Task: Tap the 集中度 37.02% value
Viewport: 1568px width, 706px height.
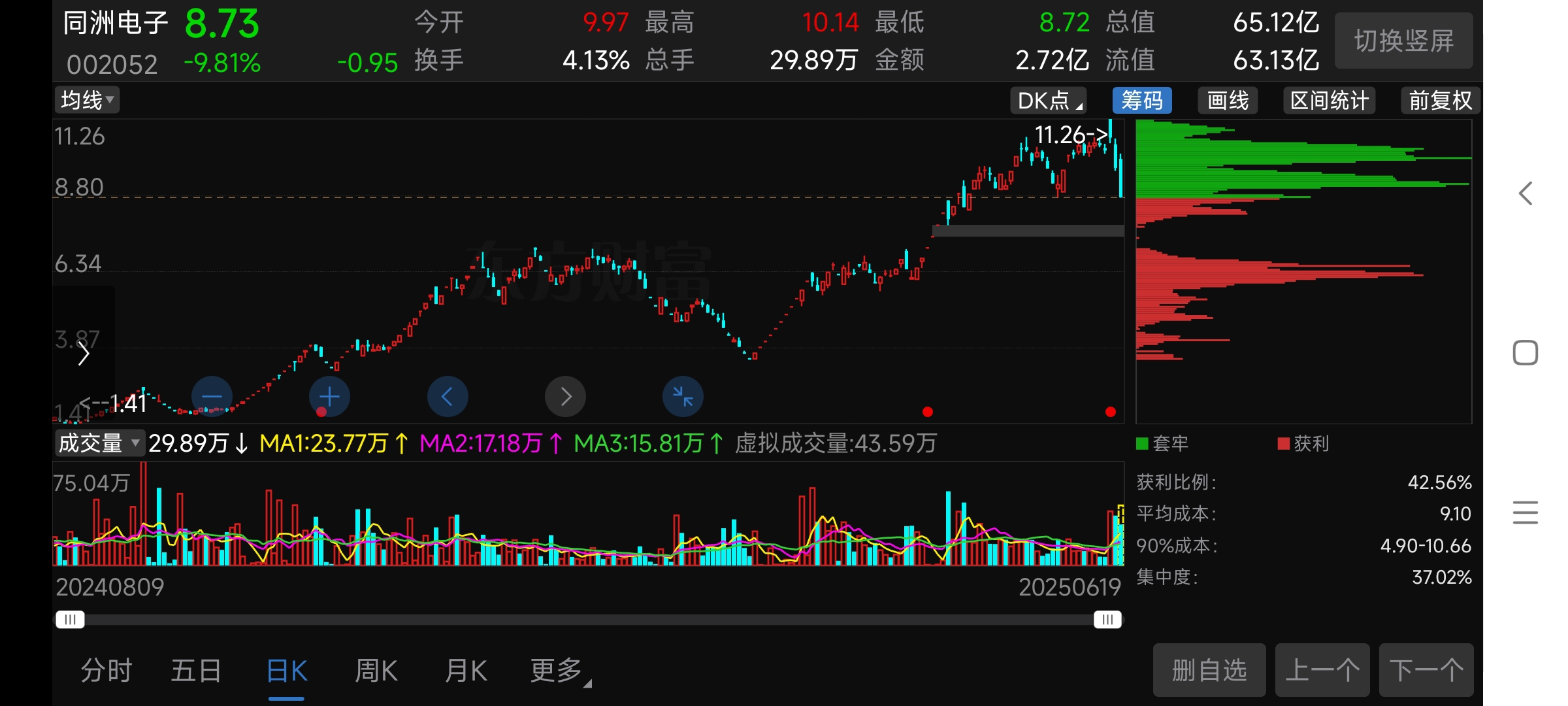Action: pos(1442,577)
